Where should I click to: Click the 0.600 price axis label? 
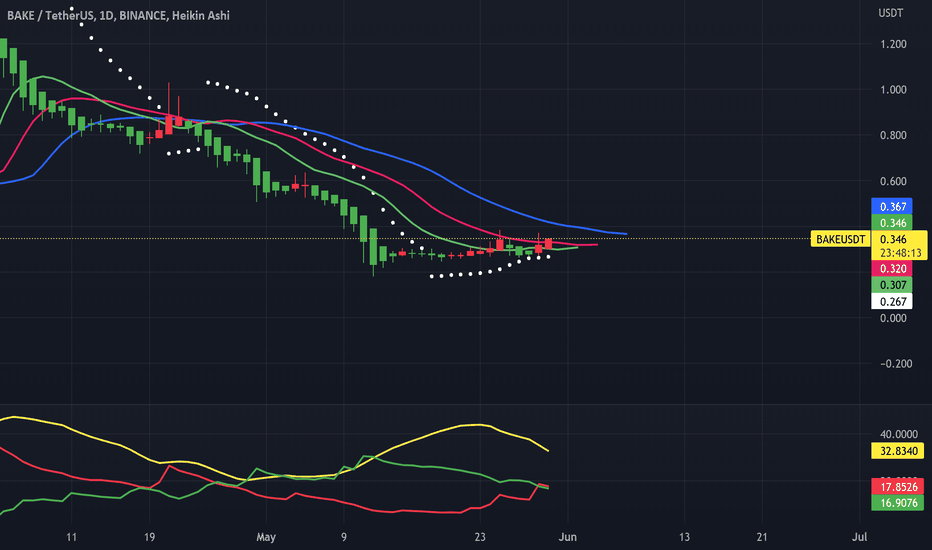tap(893, 181)
